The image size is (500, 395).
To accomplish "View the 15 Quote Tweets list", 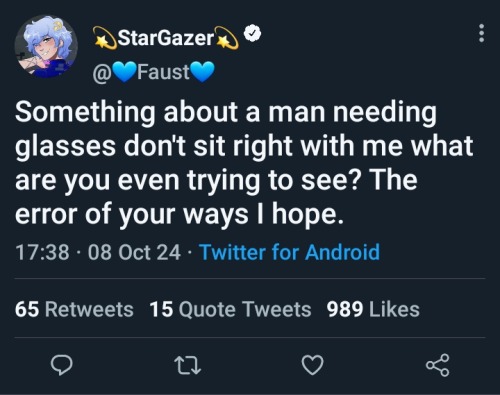I will pos(230,309).
